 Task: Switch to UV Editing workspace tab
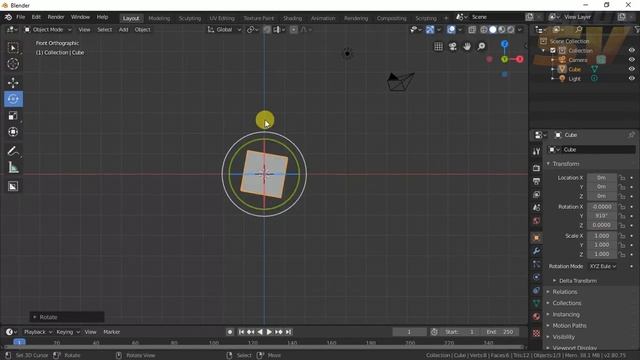point(222,18)
